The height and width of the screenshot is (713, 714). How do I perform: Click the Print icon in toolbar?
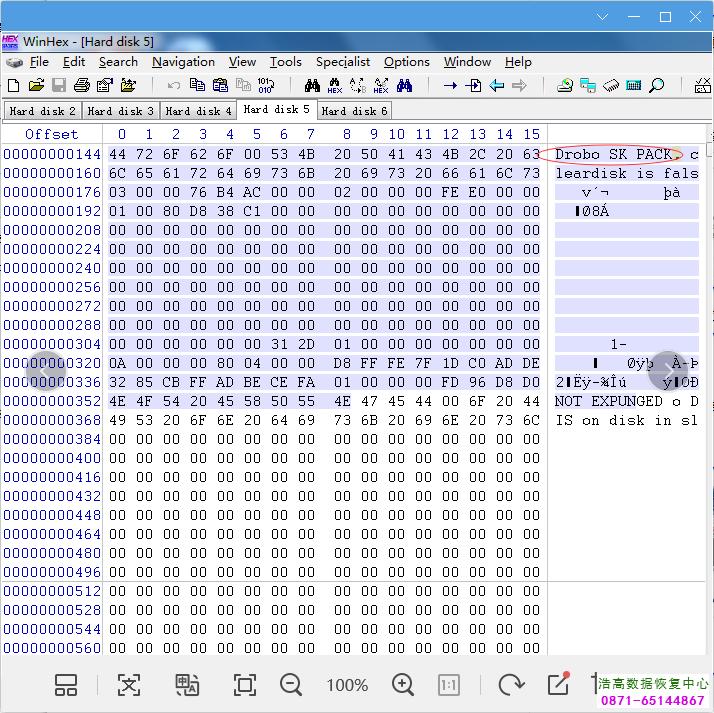(x=82, y=86)
